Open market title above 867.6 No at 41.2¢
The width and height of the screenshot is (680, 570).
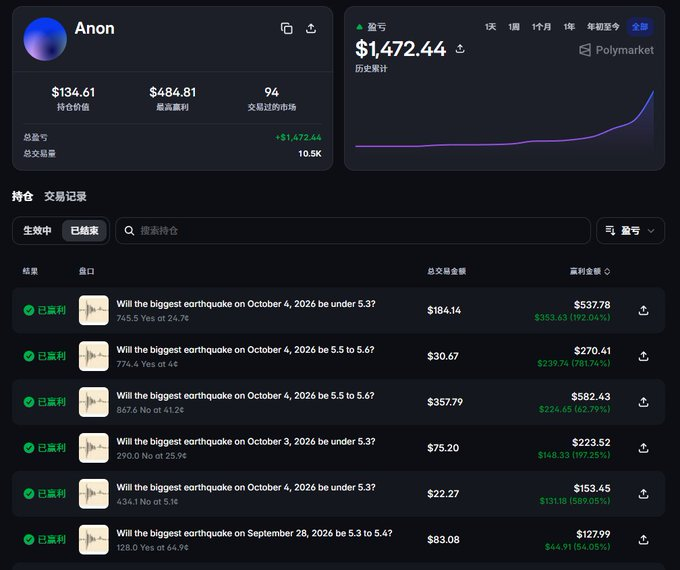[x=245, y=396]
